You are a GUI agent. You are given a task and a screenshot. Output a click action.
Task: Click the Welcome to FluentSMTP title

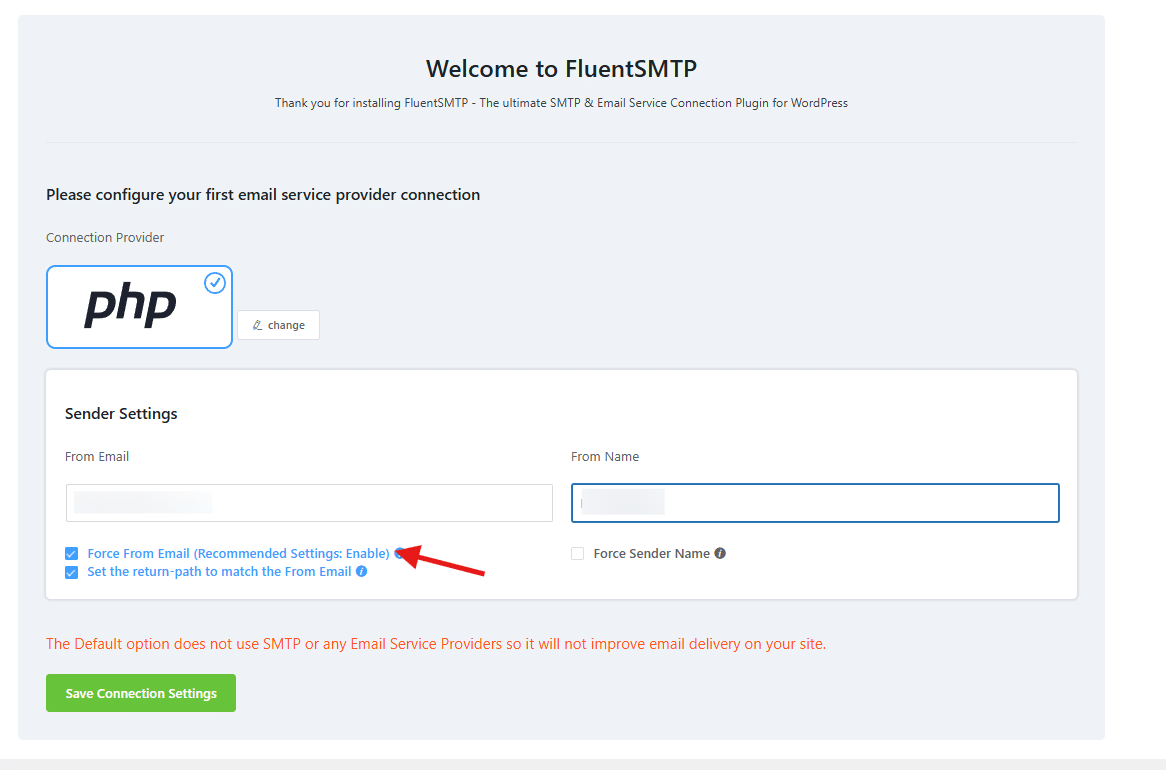pos(561,68)
